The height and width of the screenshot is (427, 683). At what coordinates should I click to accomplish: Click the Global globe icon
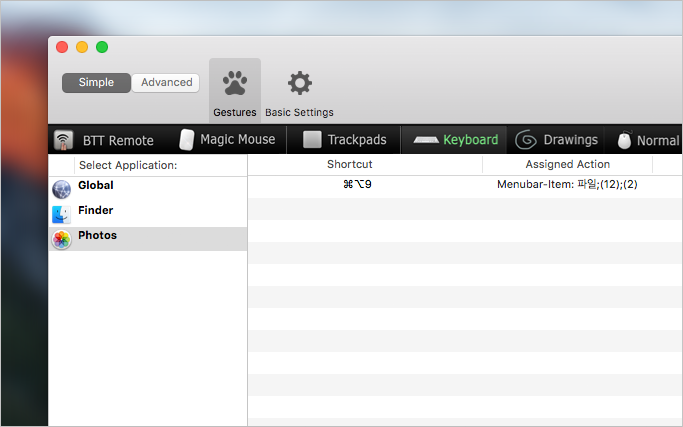point(61,190)
